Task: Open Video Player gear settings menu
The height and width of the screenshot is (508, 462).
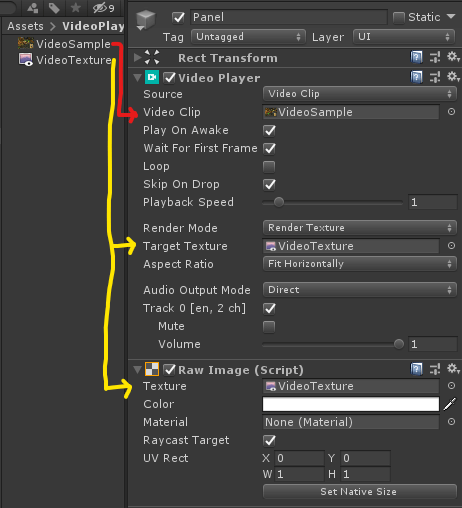Action: pos(453,77)
